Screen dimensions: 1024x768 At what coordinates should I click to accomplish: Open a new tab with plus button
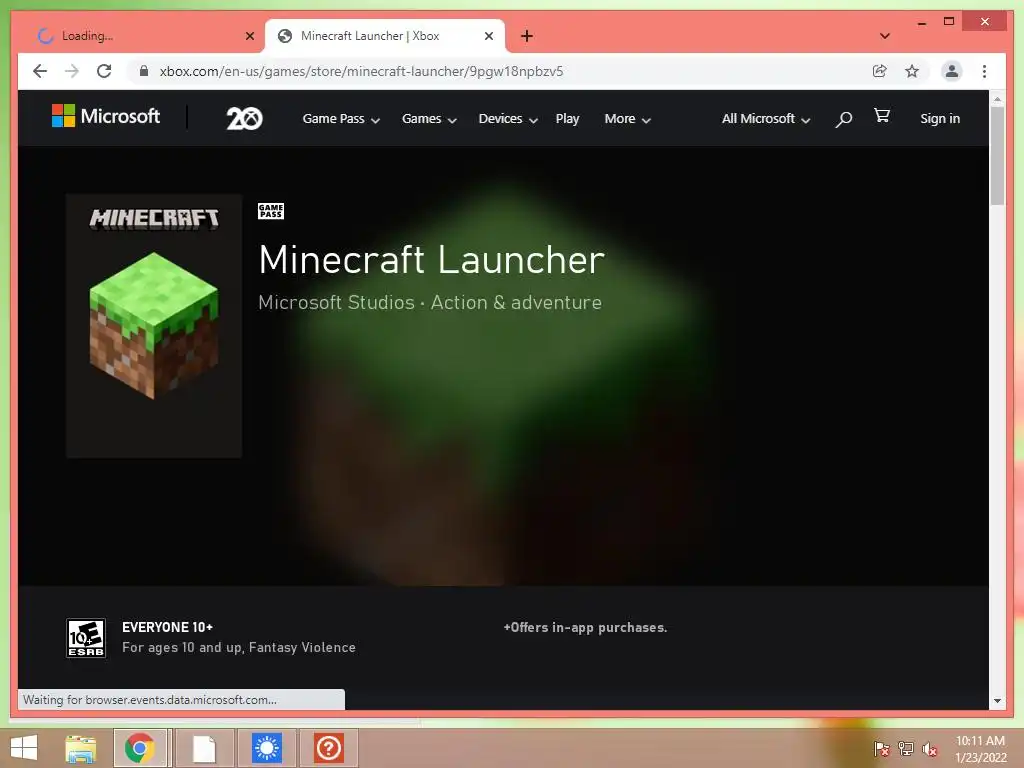pyautogui.click(x=527, y=36)
